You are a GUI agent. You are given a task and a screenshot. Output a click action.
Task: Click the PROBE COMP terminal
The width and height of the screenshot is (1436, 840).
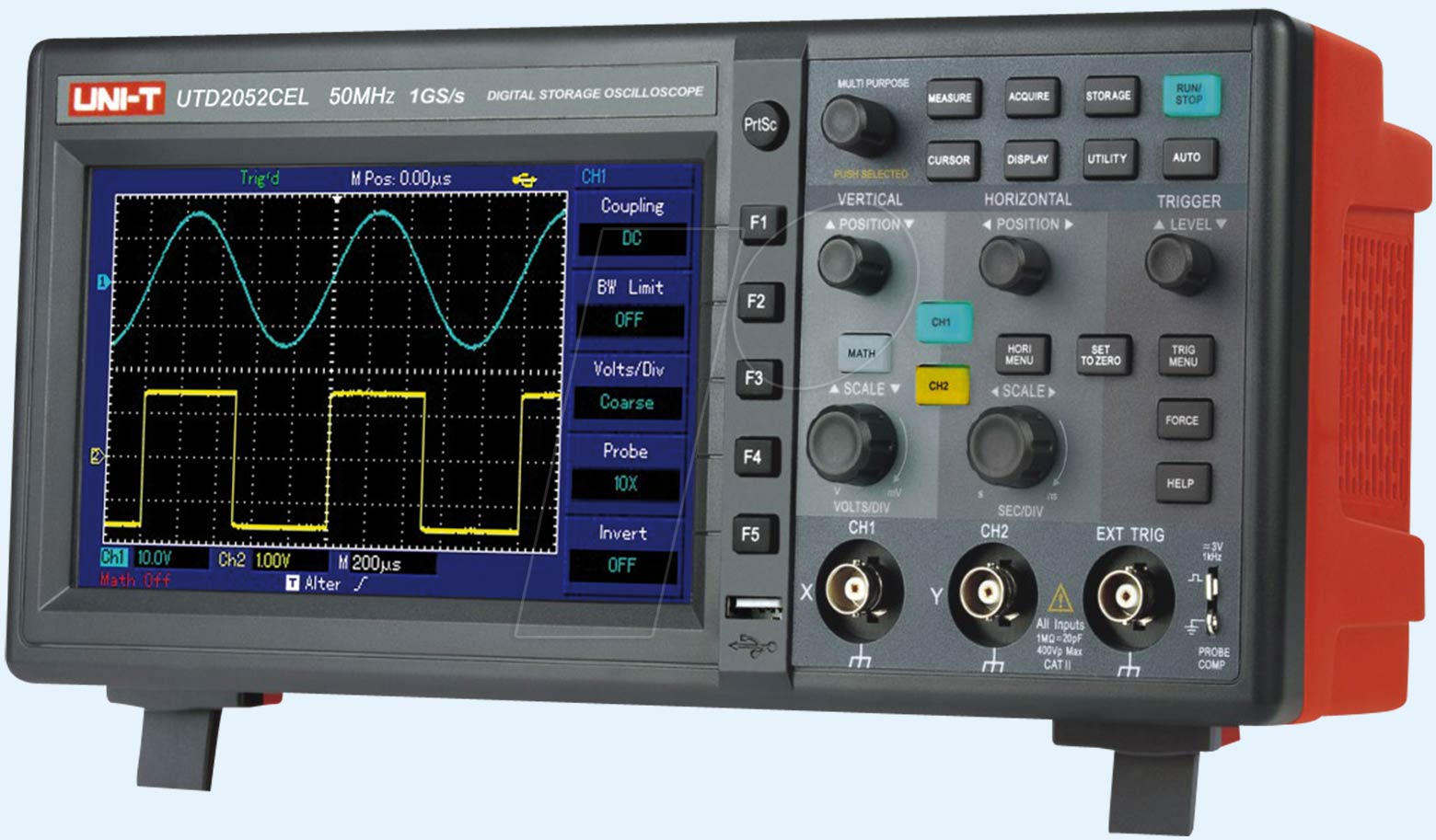pos(1212,601)
